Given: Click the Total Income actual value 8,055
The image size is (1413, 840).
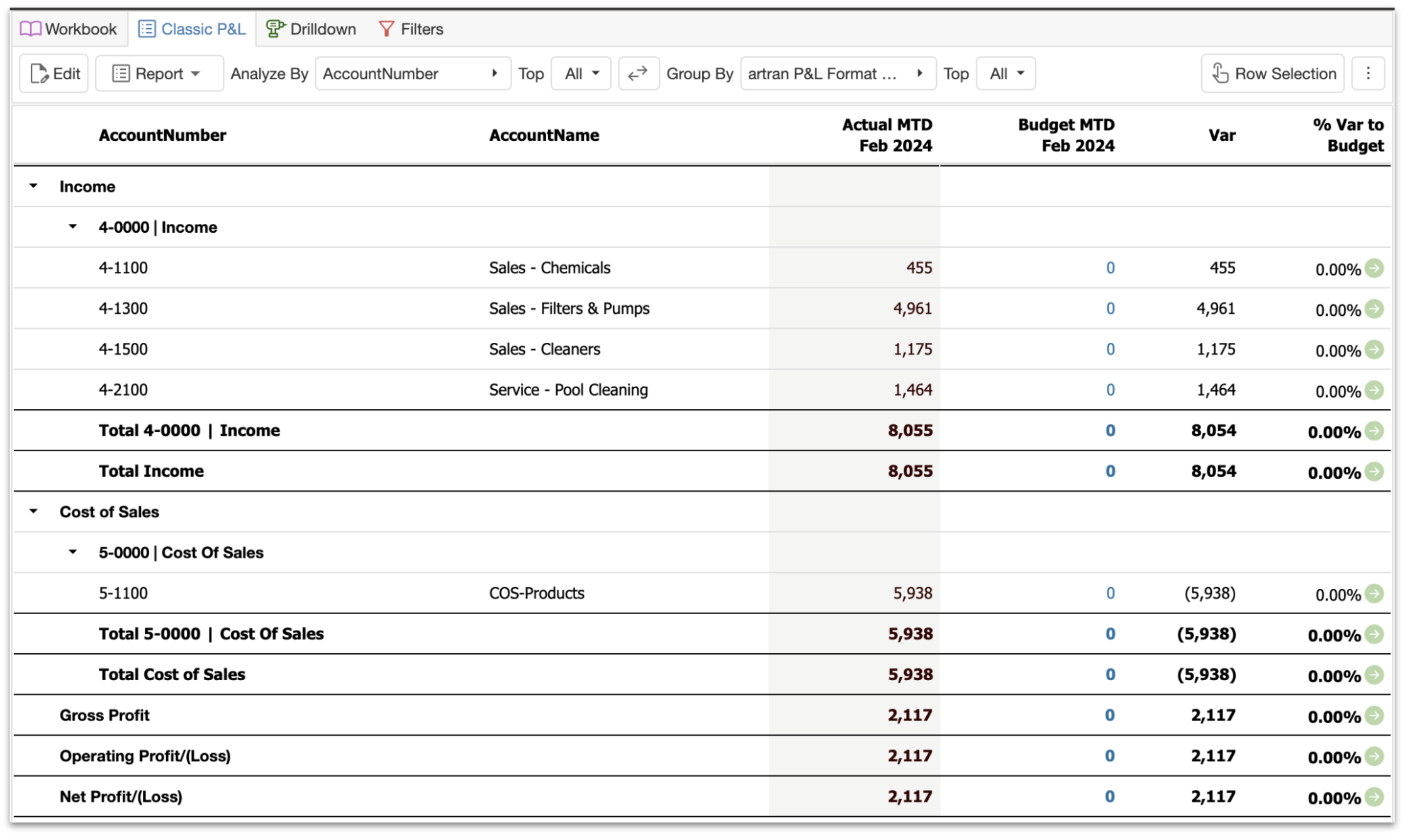Looking at the screenshot, I should coord(910,471).
